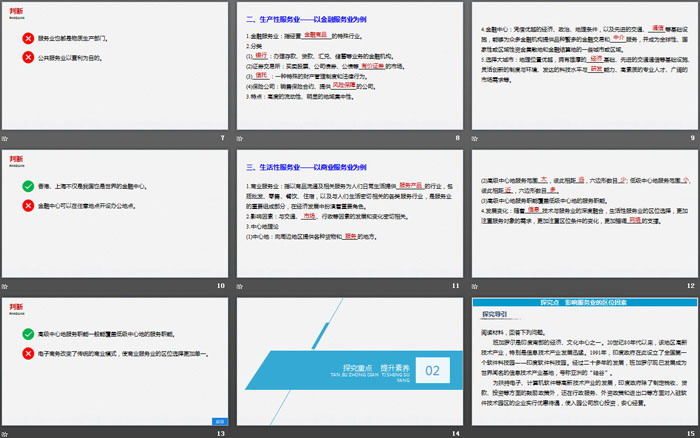Click slide number 10 label
Screen dimensions: 700x438
(x=221, y=286)
